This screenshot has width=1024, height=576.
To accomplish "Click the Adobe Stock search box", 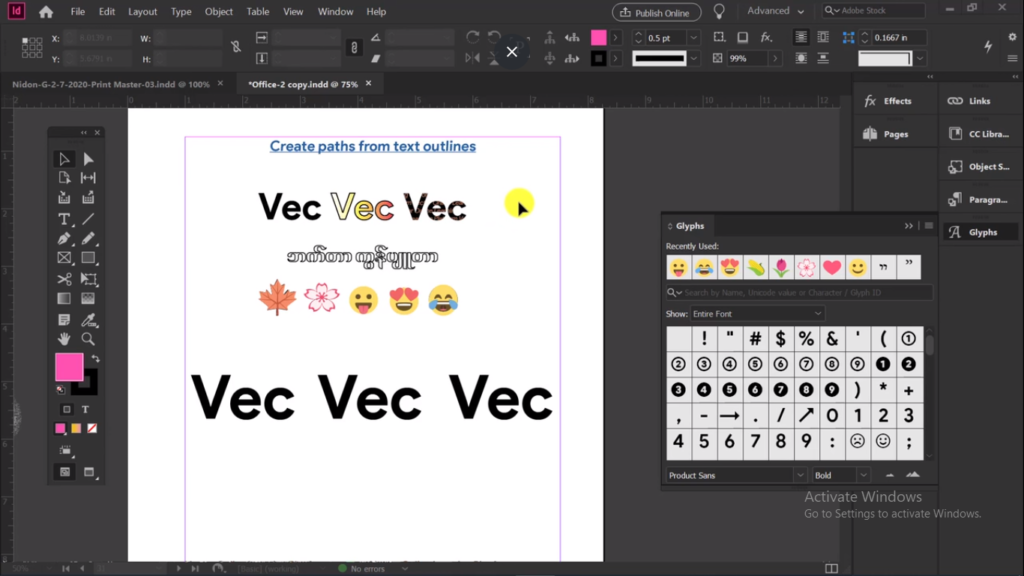I will [873, 10].
